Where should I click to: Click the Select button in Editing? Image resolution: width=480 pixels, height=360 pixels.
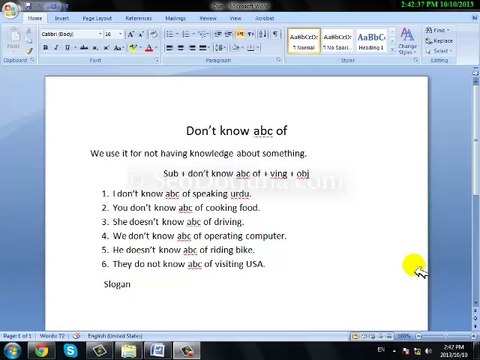(x=439, y=51)
